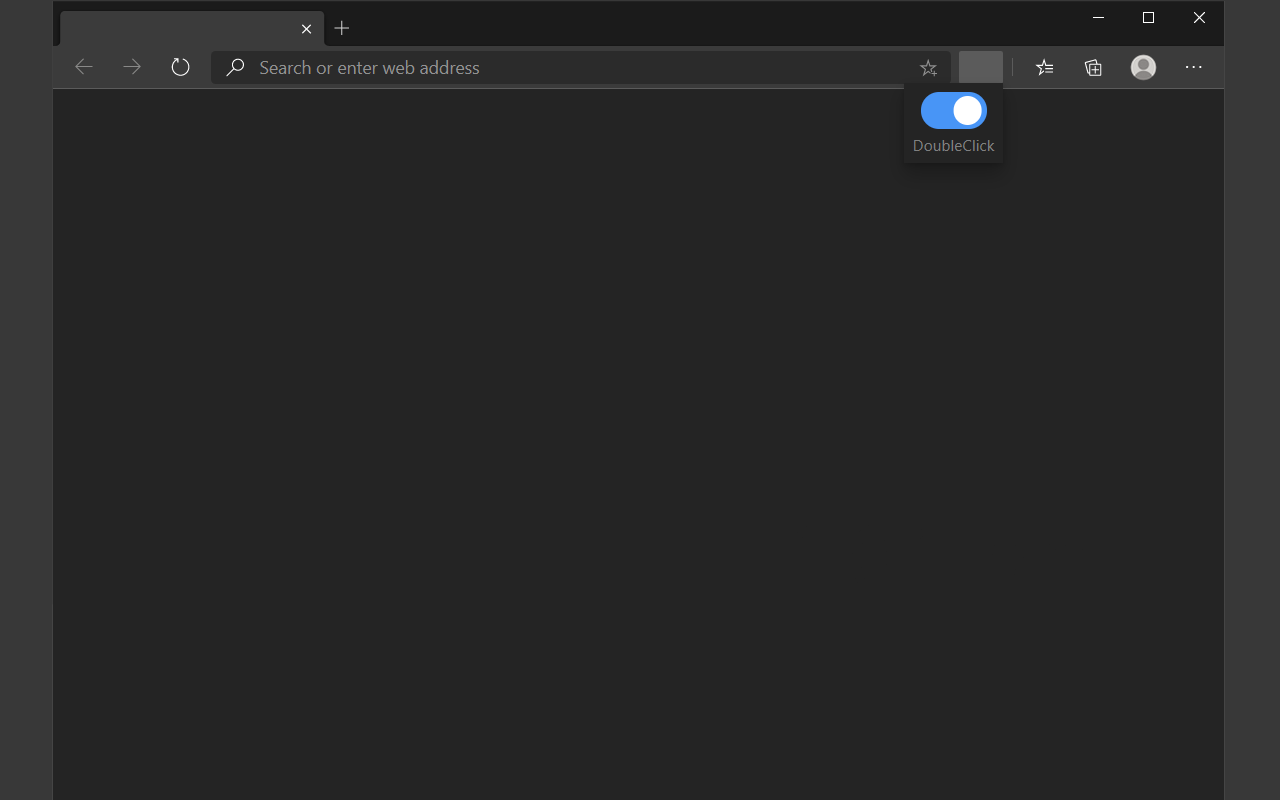Click the gray extension button in toolbar
Viewport: 1280px width, 800px height.
pyautogui.click(x=981, y=67)
